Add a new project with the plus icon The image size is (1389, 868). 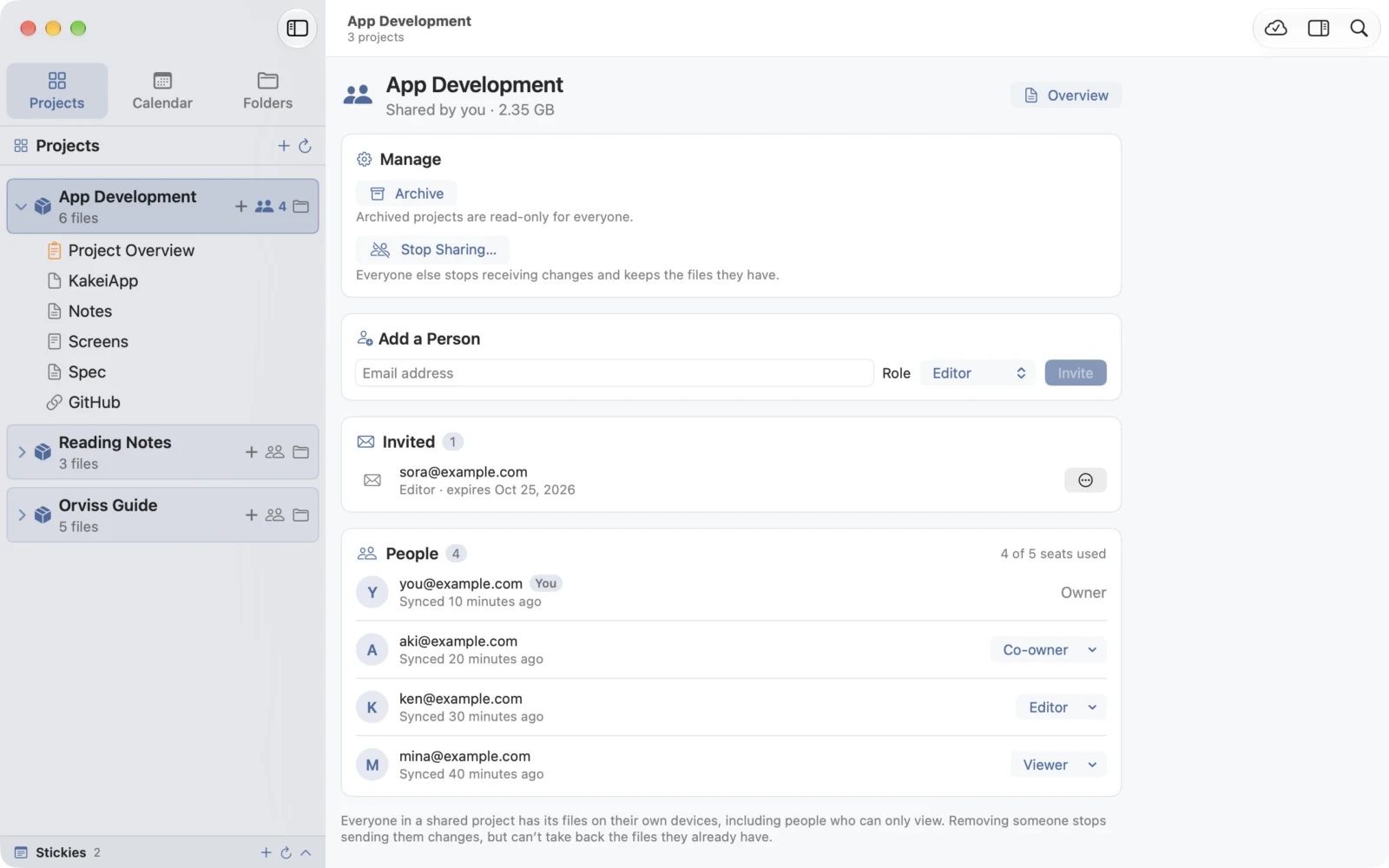[284, 146]
